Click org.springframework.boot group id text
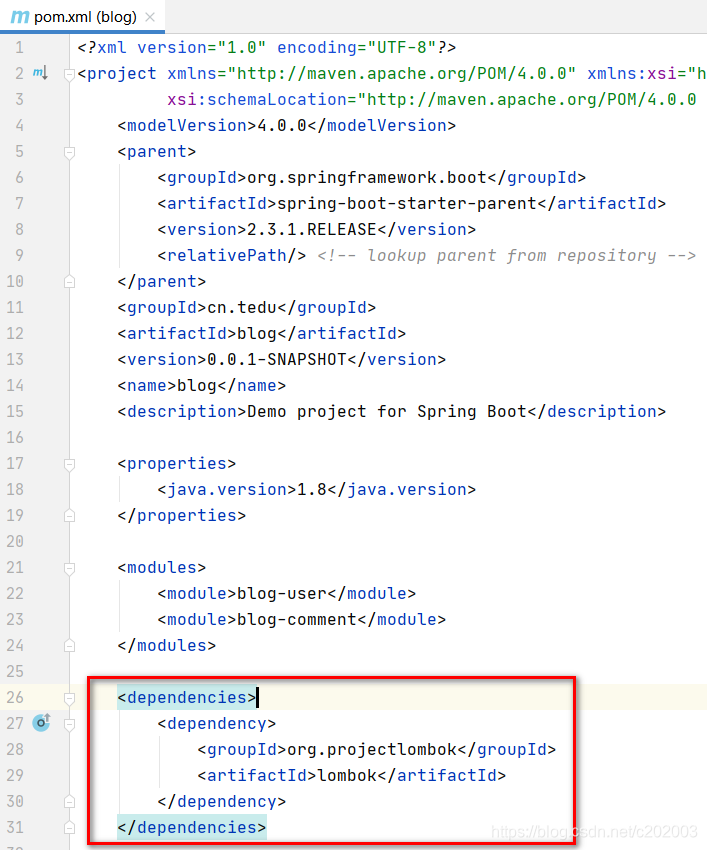The height and width of the screenshot is (850, 707). 367,178
